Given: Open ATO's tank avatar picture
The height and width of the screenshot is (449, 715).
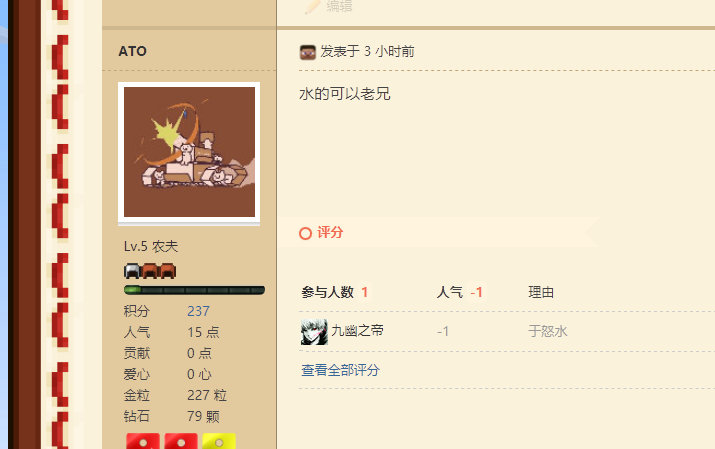Looking at the screenshot, I should click(x=189, y=152).
